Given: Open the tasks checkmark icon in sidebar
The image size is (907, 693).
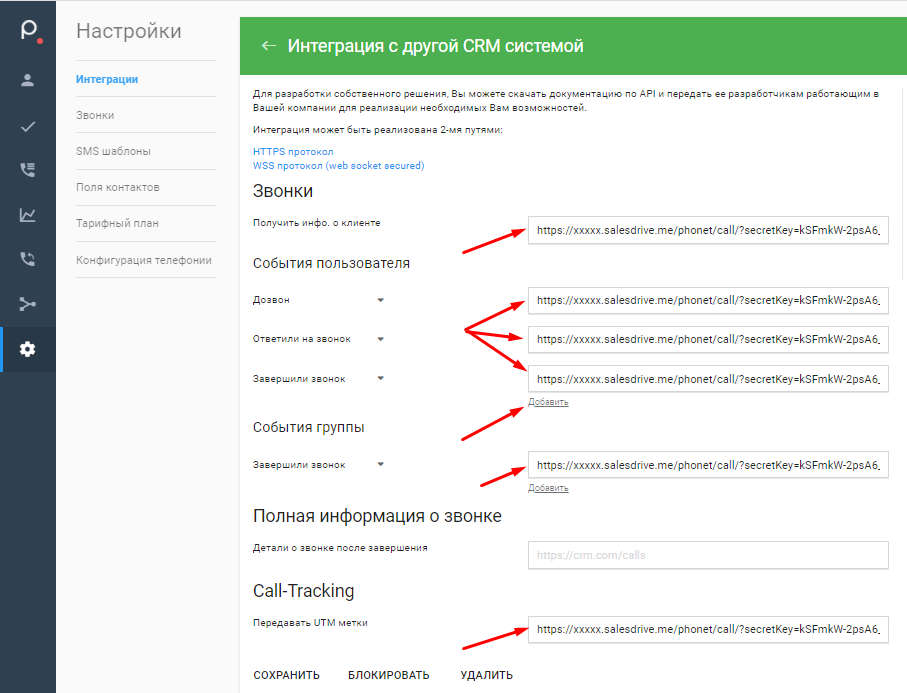Looking at the screenshot, I should coord(28,126).
